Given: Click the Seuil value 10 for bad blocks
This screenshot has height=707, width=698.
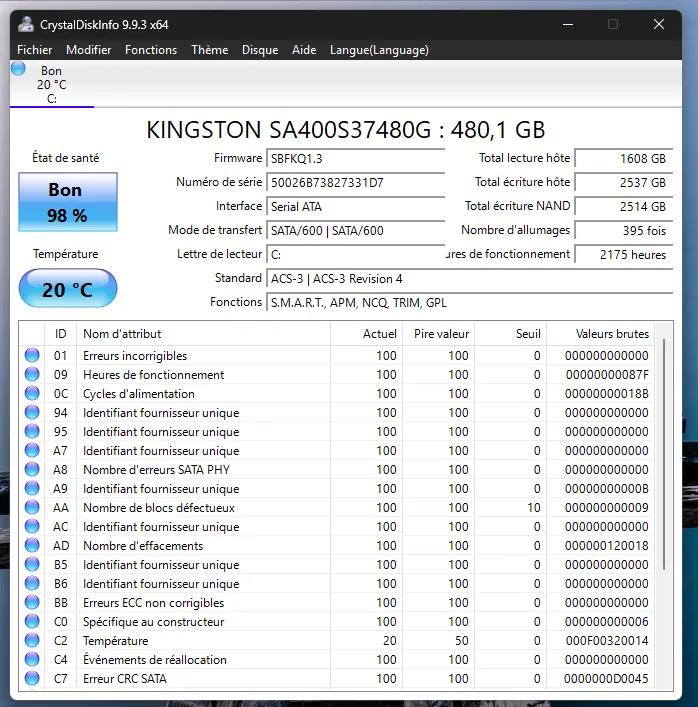Looking at the screenshot, I should coord(534,508).
